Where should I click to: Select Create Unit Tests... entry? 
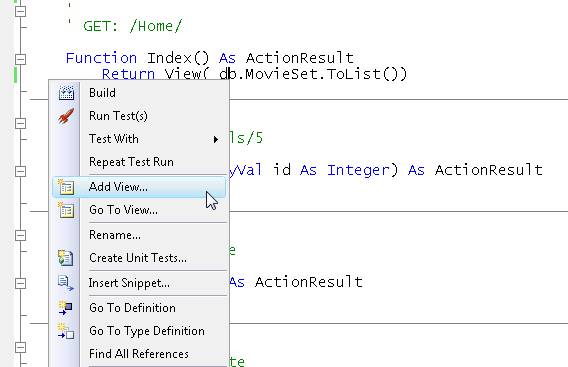coord(139,258)
